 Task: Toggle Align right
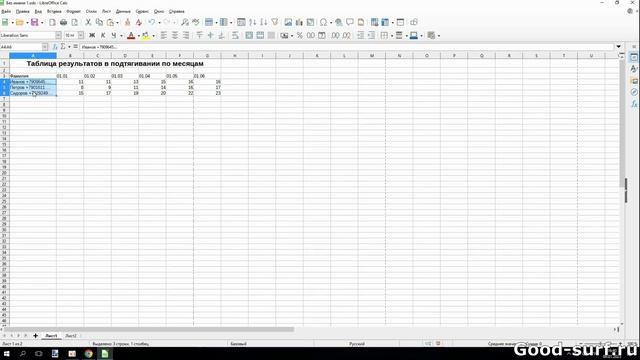186,36
